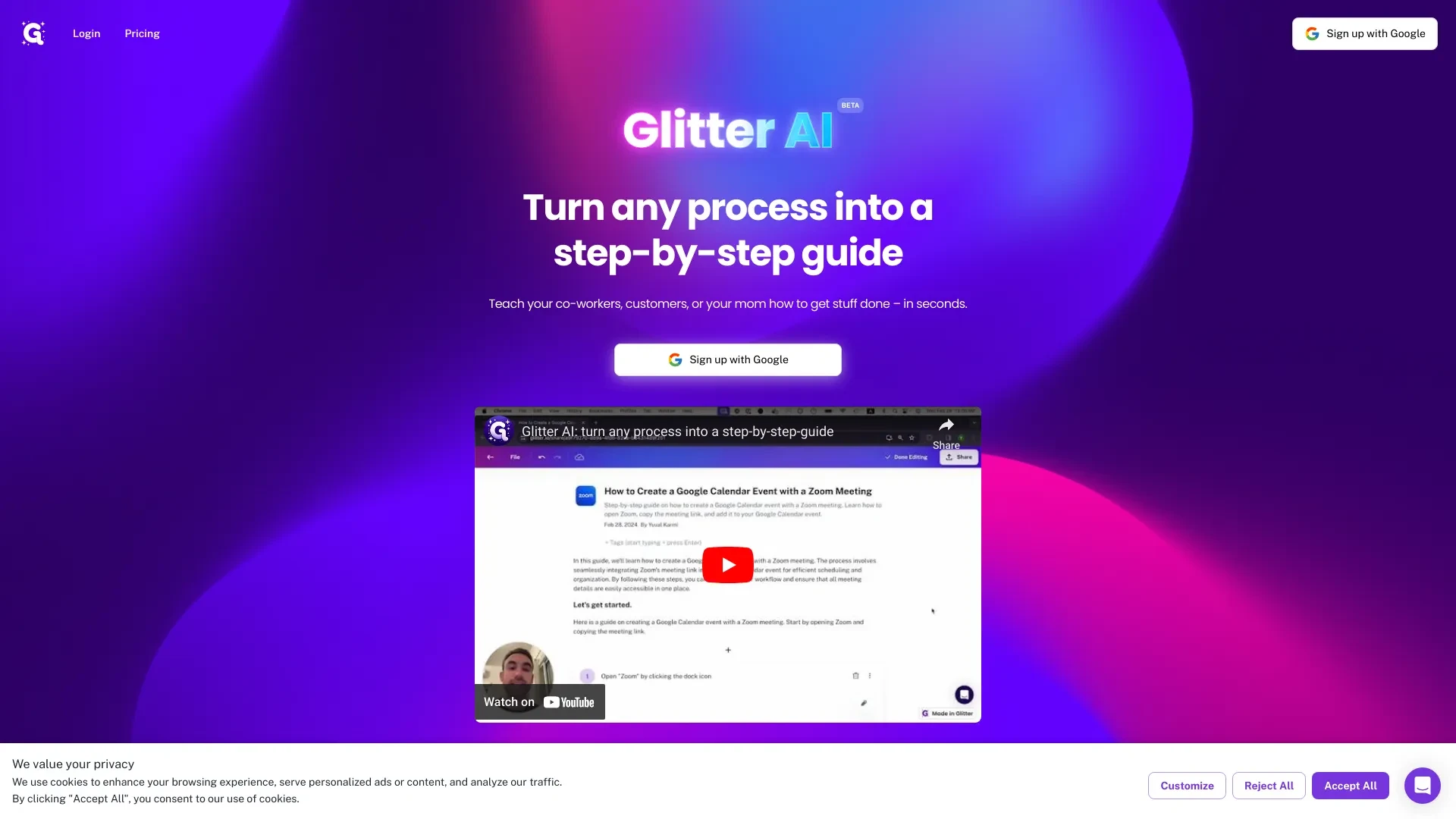
Task: Open the Pricing menu item
Action: click(141, 33)
